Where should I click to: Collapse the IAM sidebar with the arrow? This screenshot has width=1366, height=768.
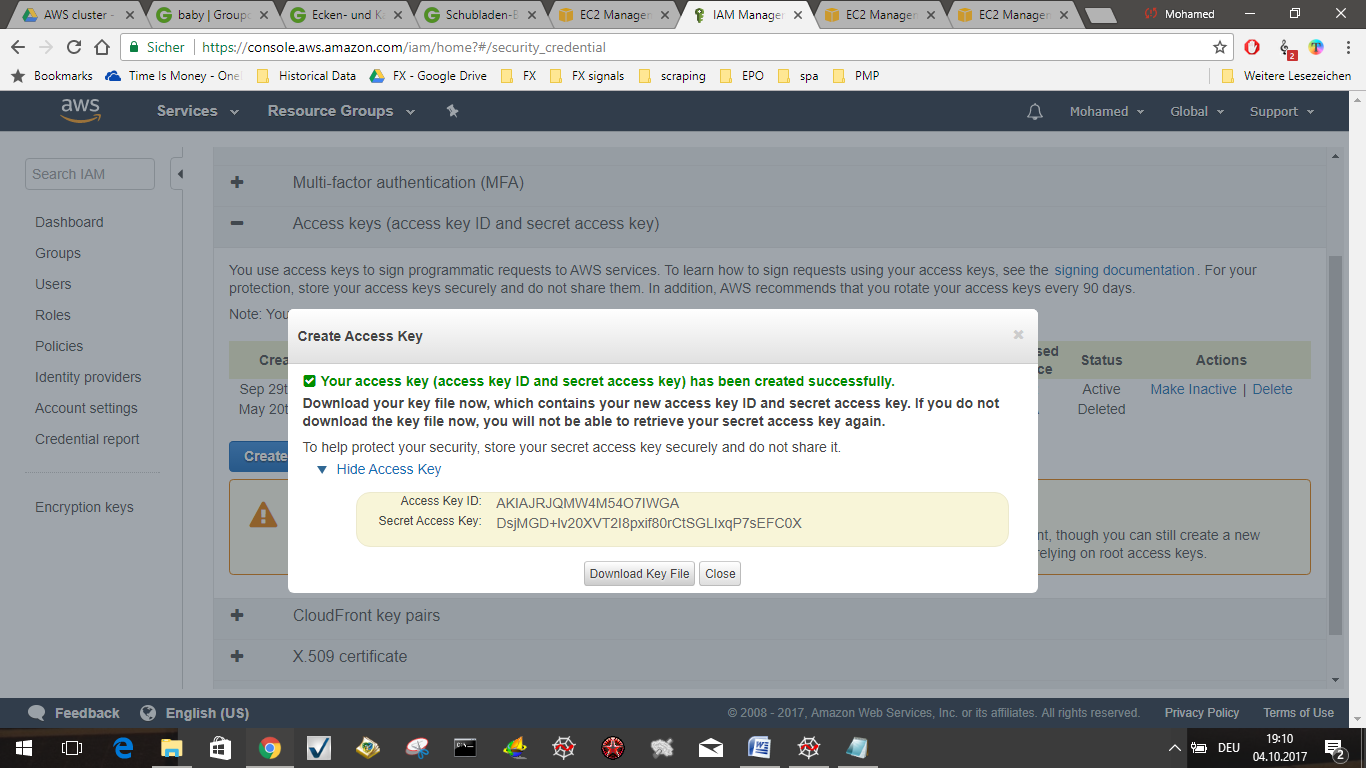click(179, 174)
